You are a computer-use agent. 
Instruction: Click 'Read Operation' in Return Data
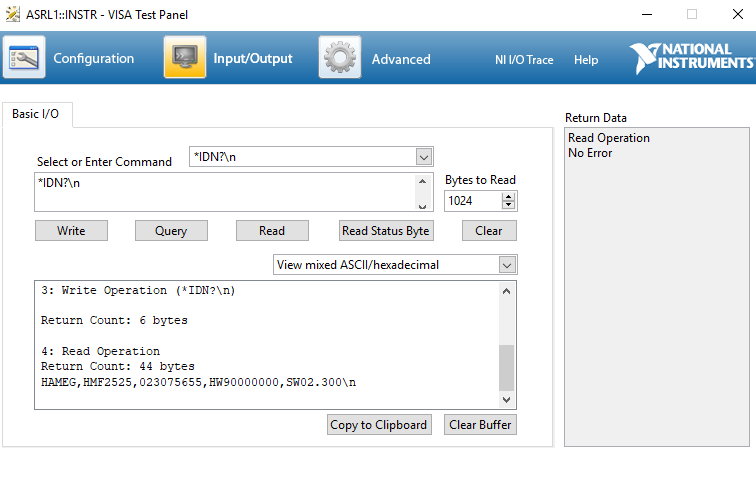(608, 138)
